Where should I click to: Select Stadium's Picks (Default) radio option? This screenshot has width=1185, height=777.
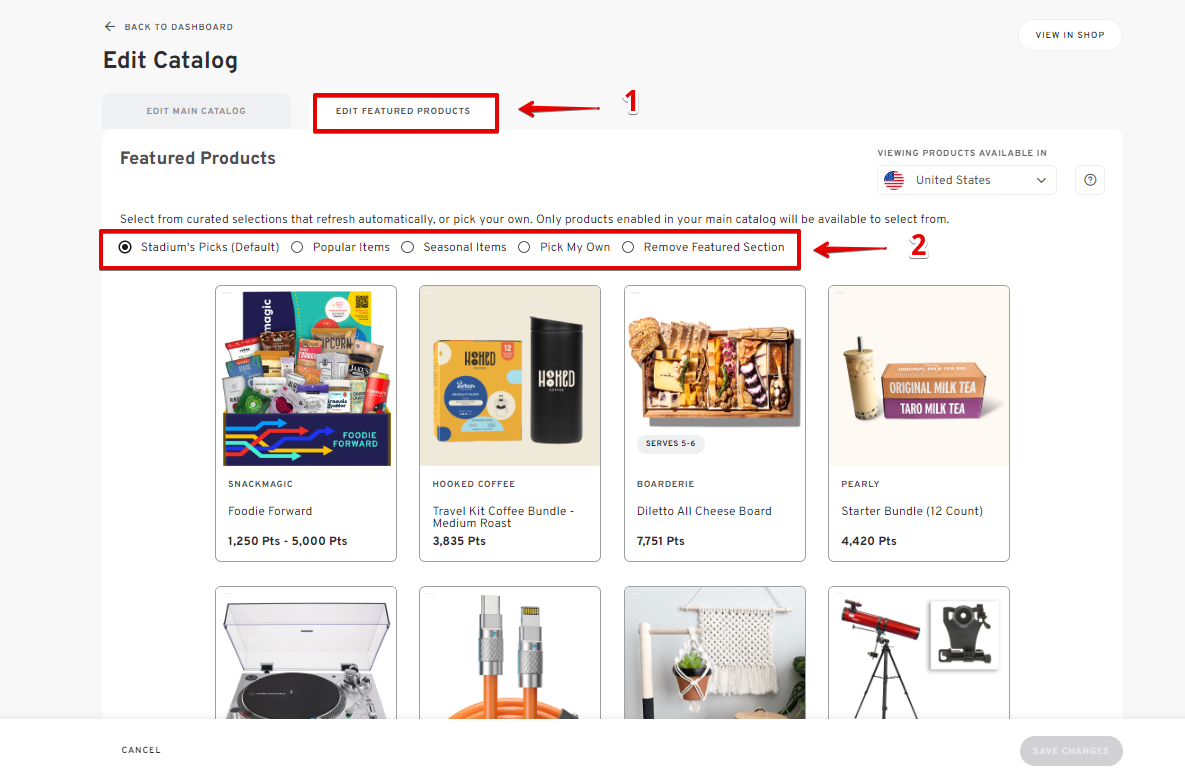pyautogui.click(x=126, y=247)
